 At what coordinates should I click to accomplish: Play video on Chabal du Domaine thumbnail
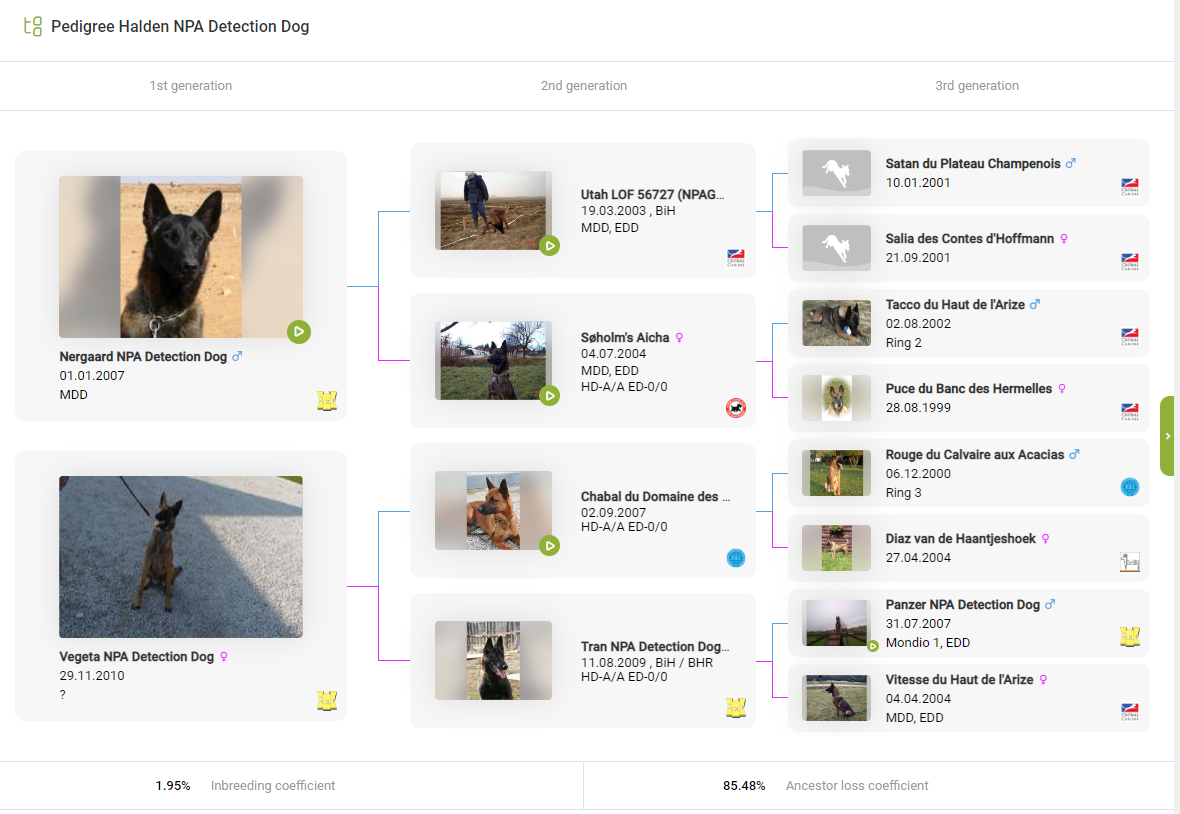point(549,546)
